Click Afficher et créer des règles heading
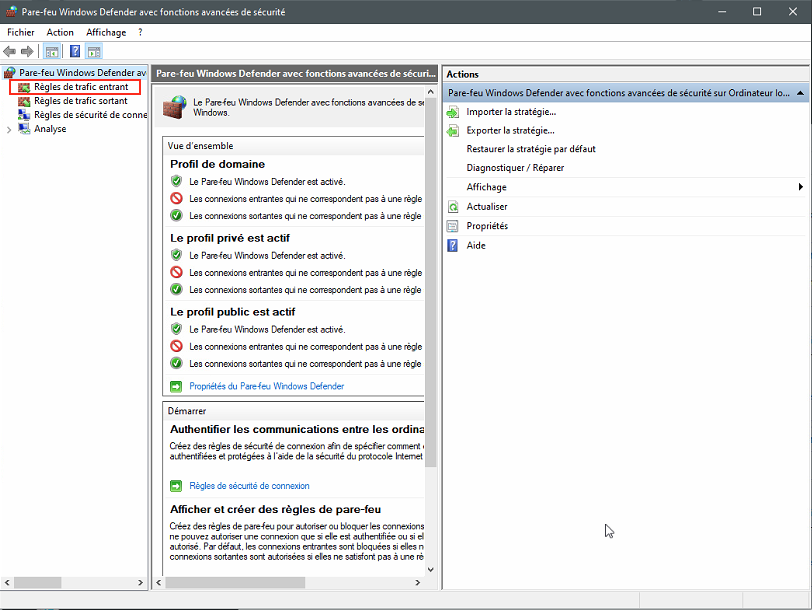812x610 pixels. point(276,510)
